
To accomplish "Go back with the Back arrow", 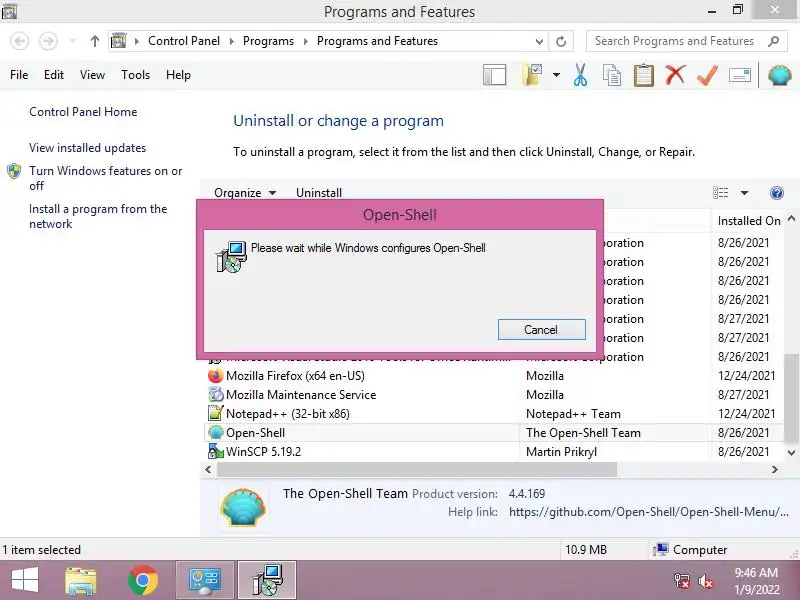I will (x=20, y=41).
